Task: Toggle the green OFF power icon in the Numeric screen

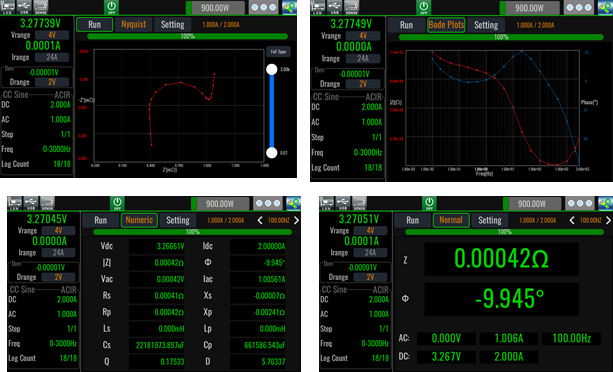Action: pos(117,203)
